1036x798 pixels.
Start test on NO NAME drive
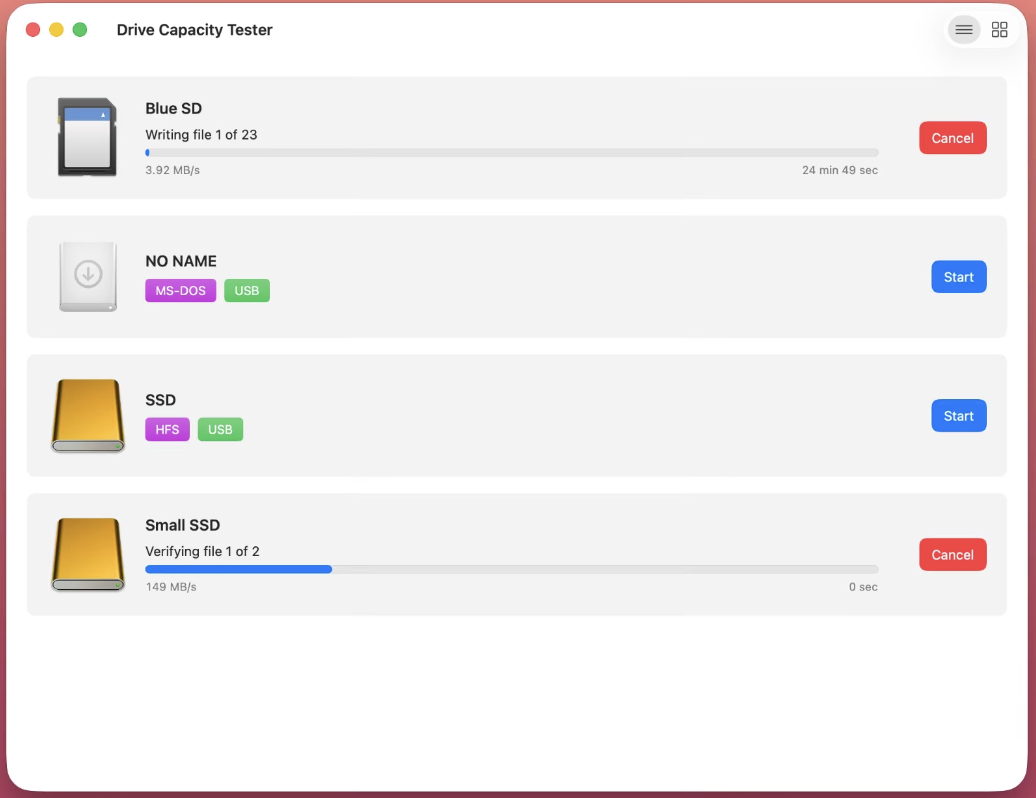(959, 277)
